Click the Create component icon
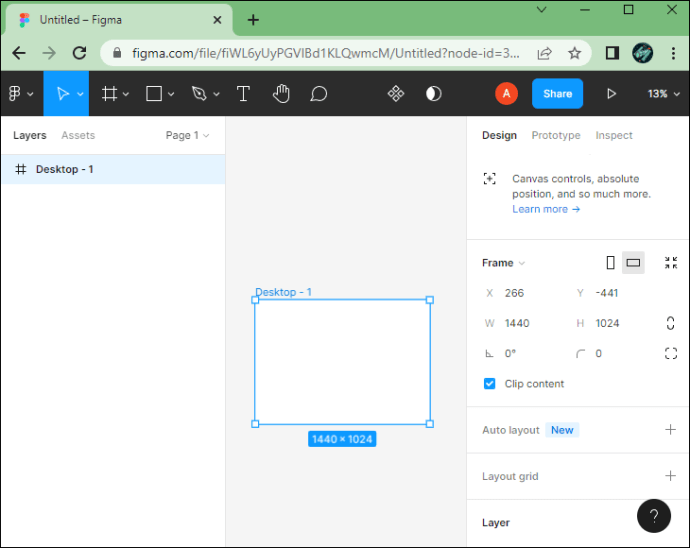Image resolution: width=690 pixels, height=548 pixels. [x=396, y=93]
